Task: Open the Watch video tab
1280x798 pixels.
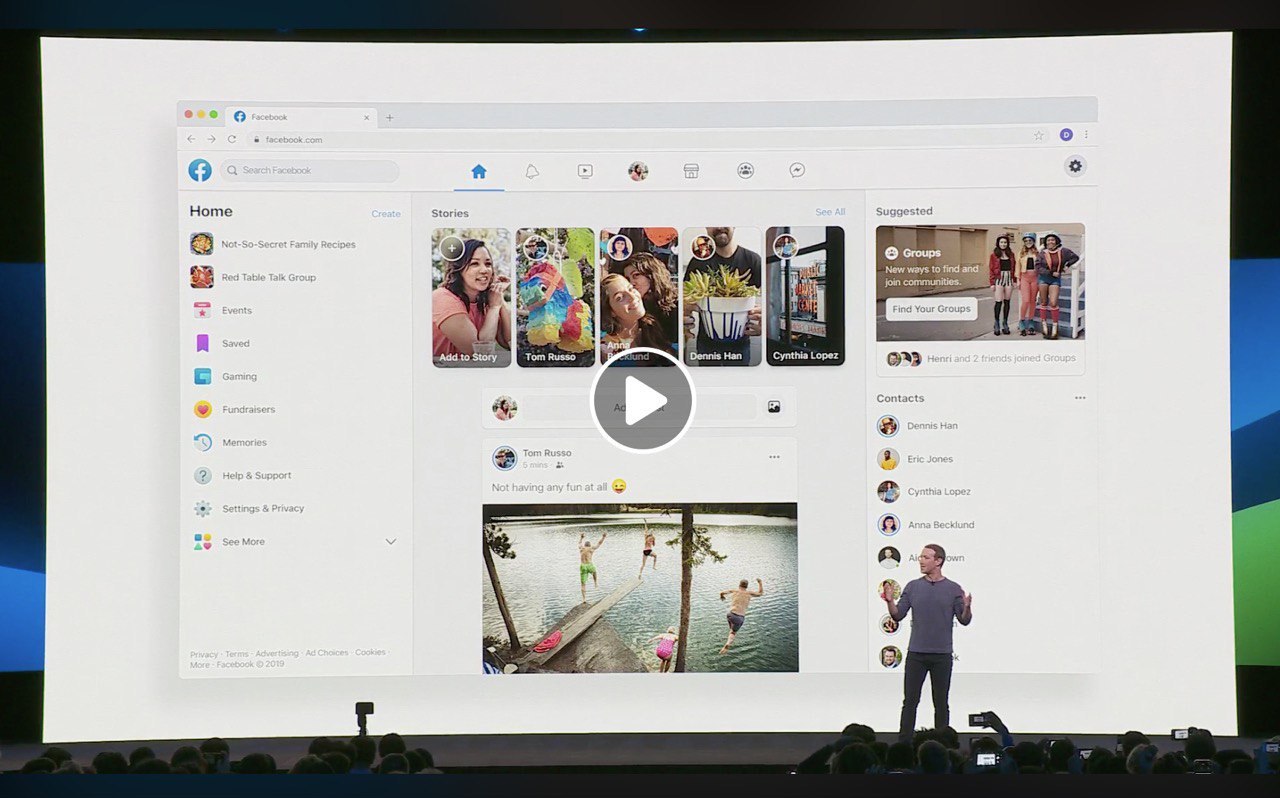Action: point(585,171)
